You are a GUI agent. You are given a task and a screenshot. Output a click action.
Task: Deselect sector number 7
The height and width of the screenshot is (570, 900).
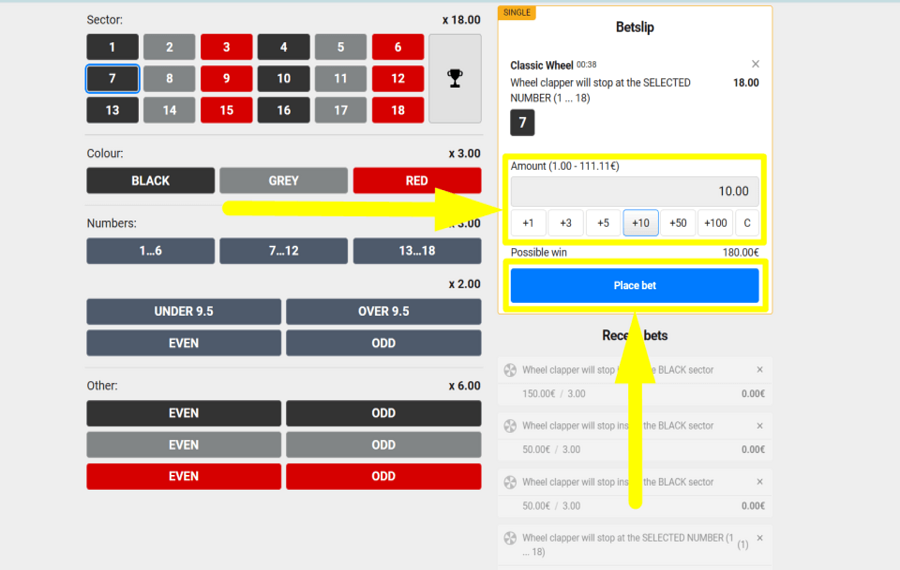112,78
